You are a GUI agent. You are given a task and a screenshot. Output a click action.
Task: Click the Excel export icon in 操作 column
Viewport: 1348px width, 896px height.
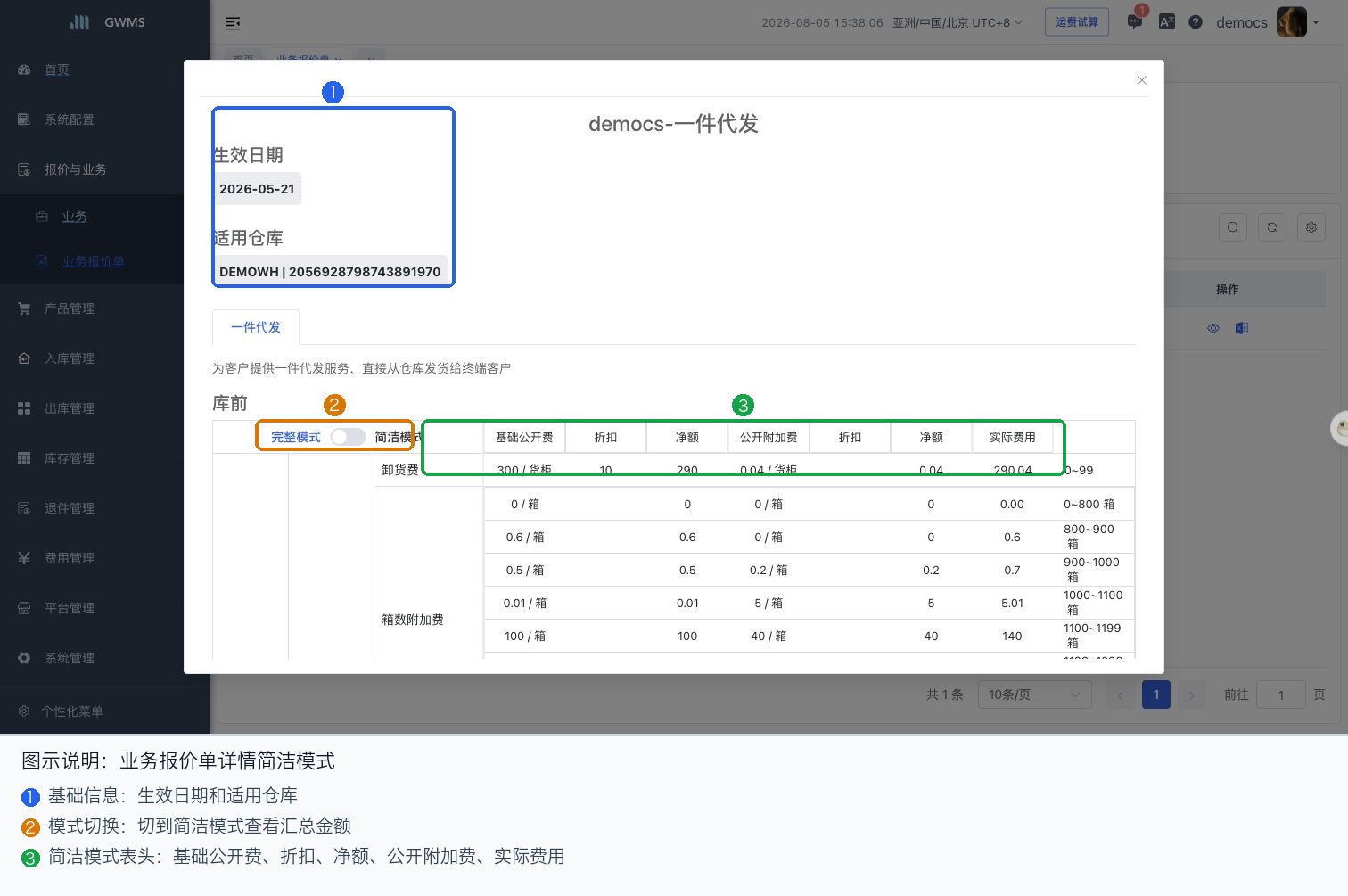(x=1242, y=328)
